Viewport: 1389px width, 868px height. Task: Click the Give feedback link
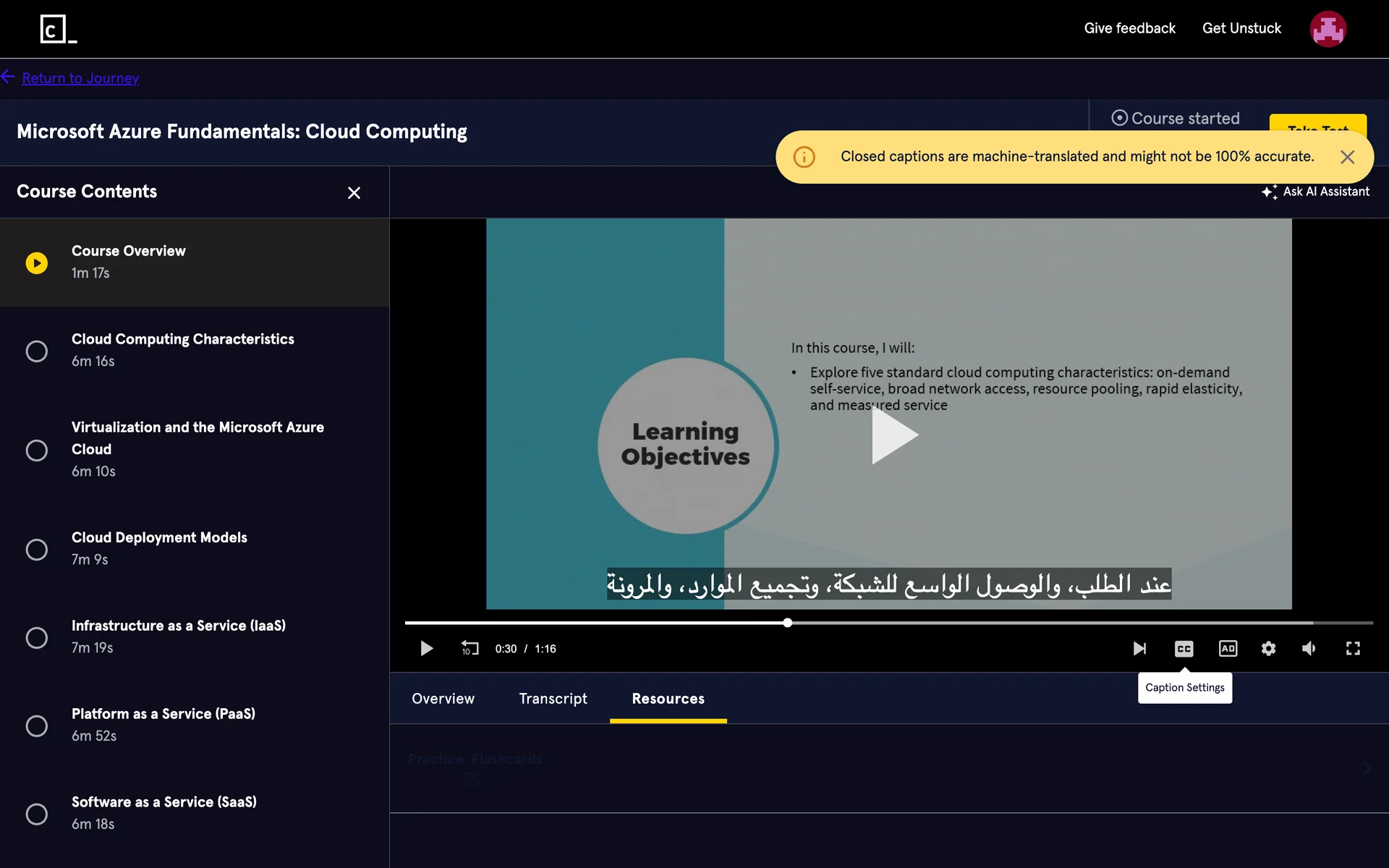click(x=1129, y=28)
